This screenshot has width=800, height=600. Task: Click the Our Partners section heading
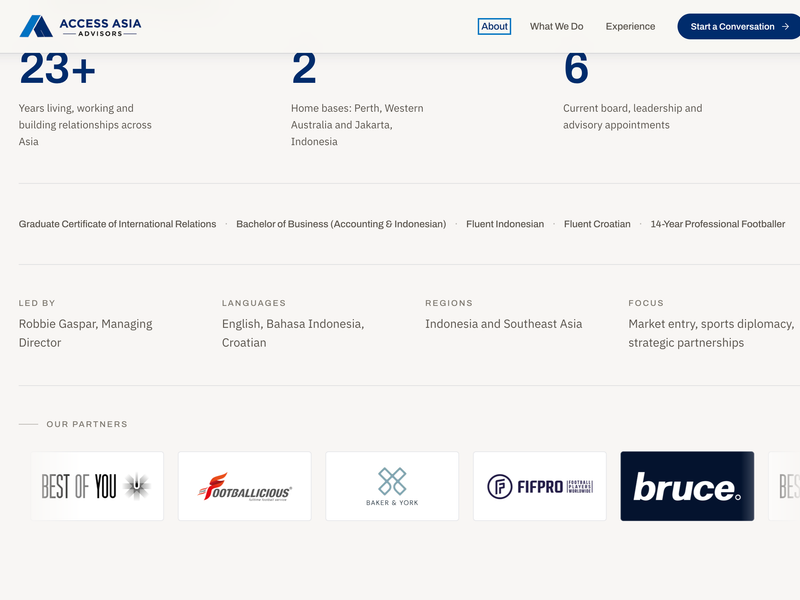pyautogui.click(x=87, y=424)
